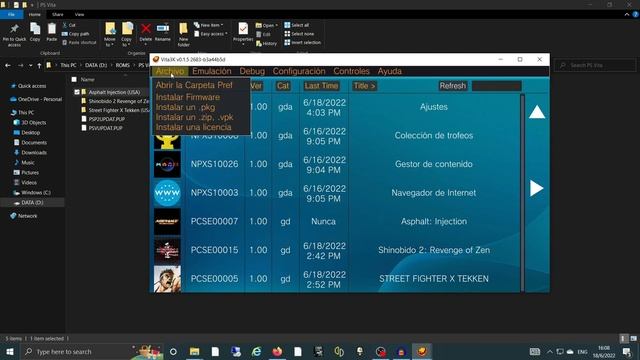Switch to the Home ribbon tab
640x360 pixels.
coord(35,14)
